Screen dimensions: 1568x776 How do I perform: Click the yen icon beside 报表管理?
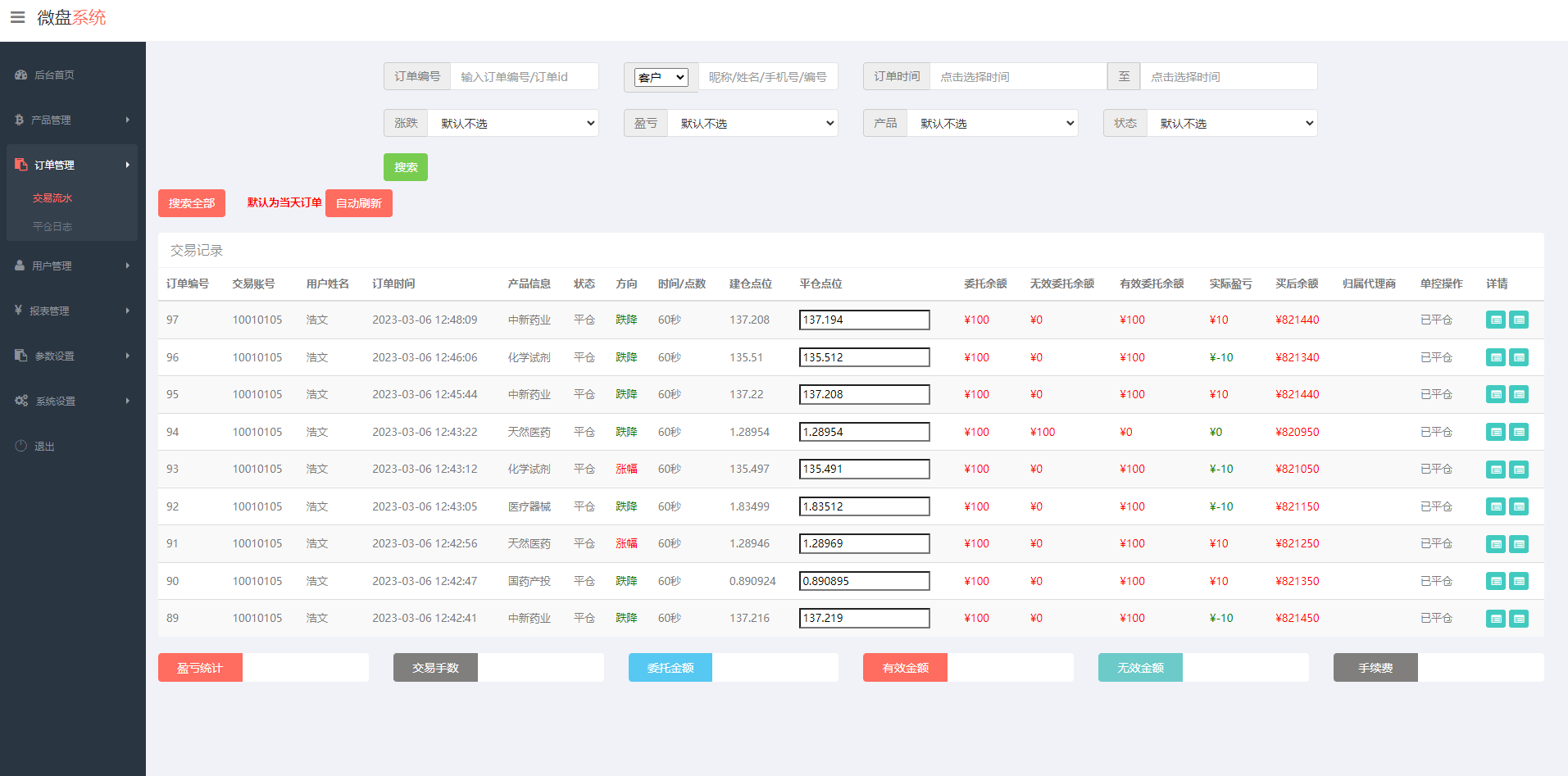(x=18, y=311)
